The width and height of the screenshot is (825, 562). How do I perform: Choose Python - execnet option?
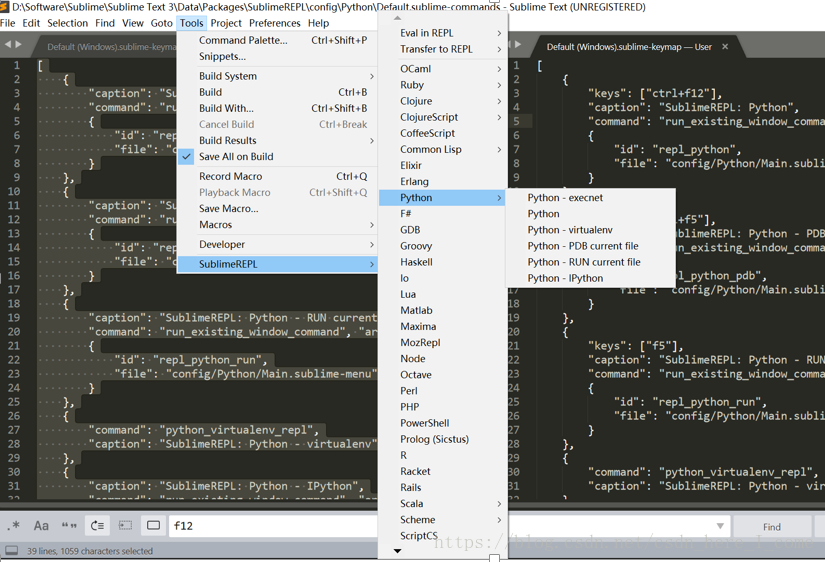(590, 198)
